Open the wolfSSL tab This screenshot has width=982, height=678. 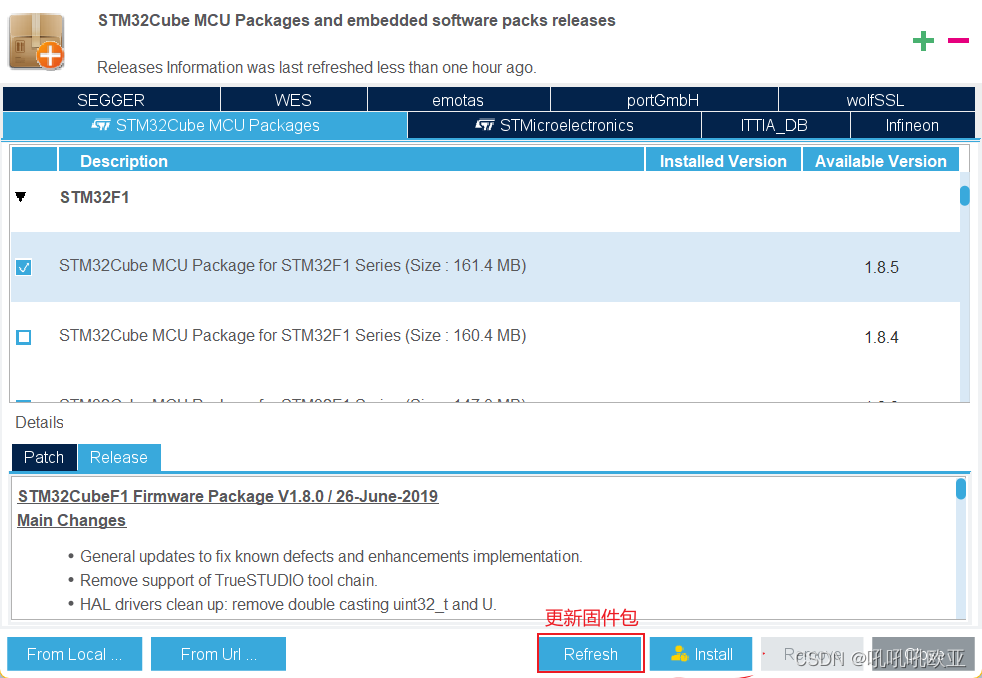pyautogui.click(x=877, y=99)
